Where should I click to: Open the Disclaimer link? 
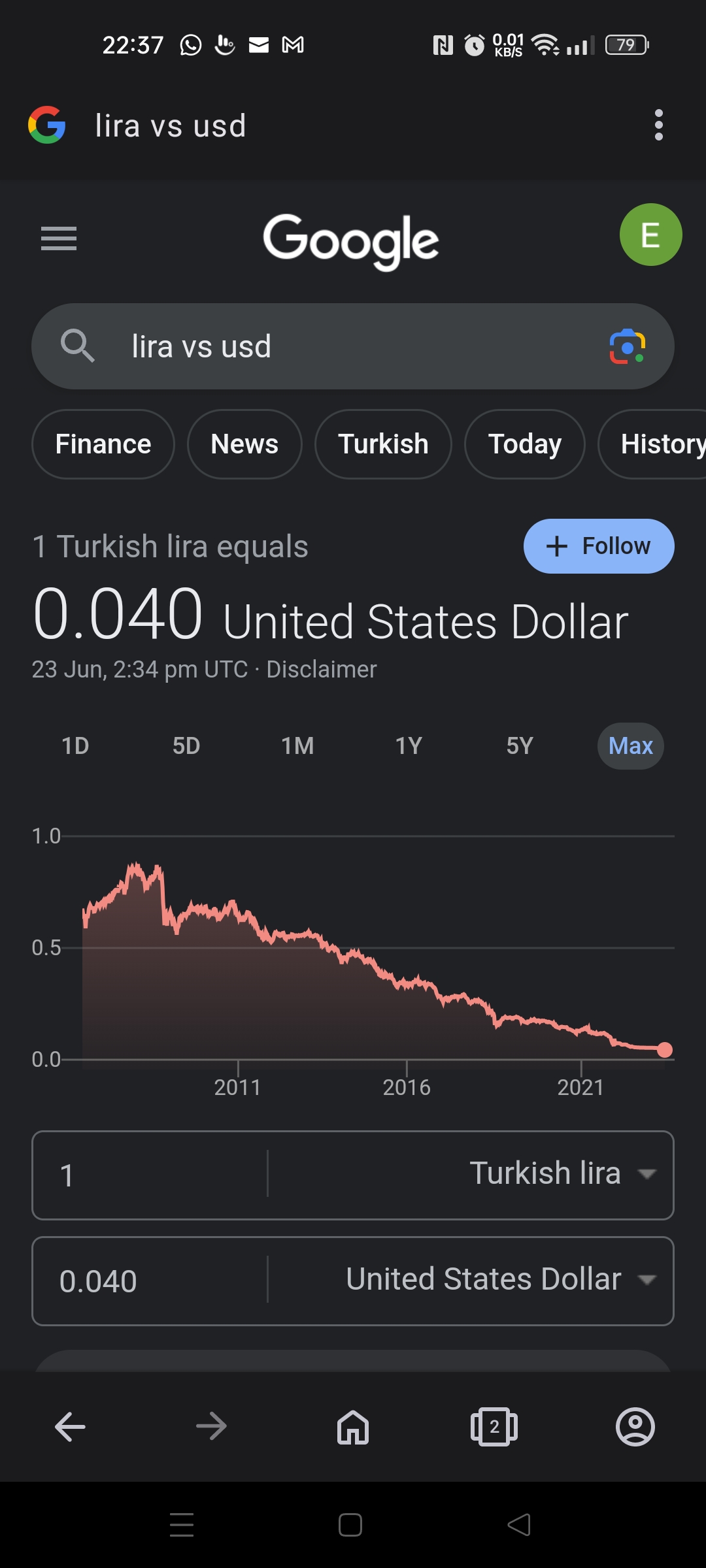tap(322, 669)
